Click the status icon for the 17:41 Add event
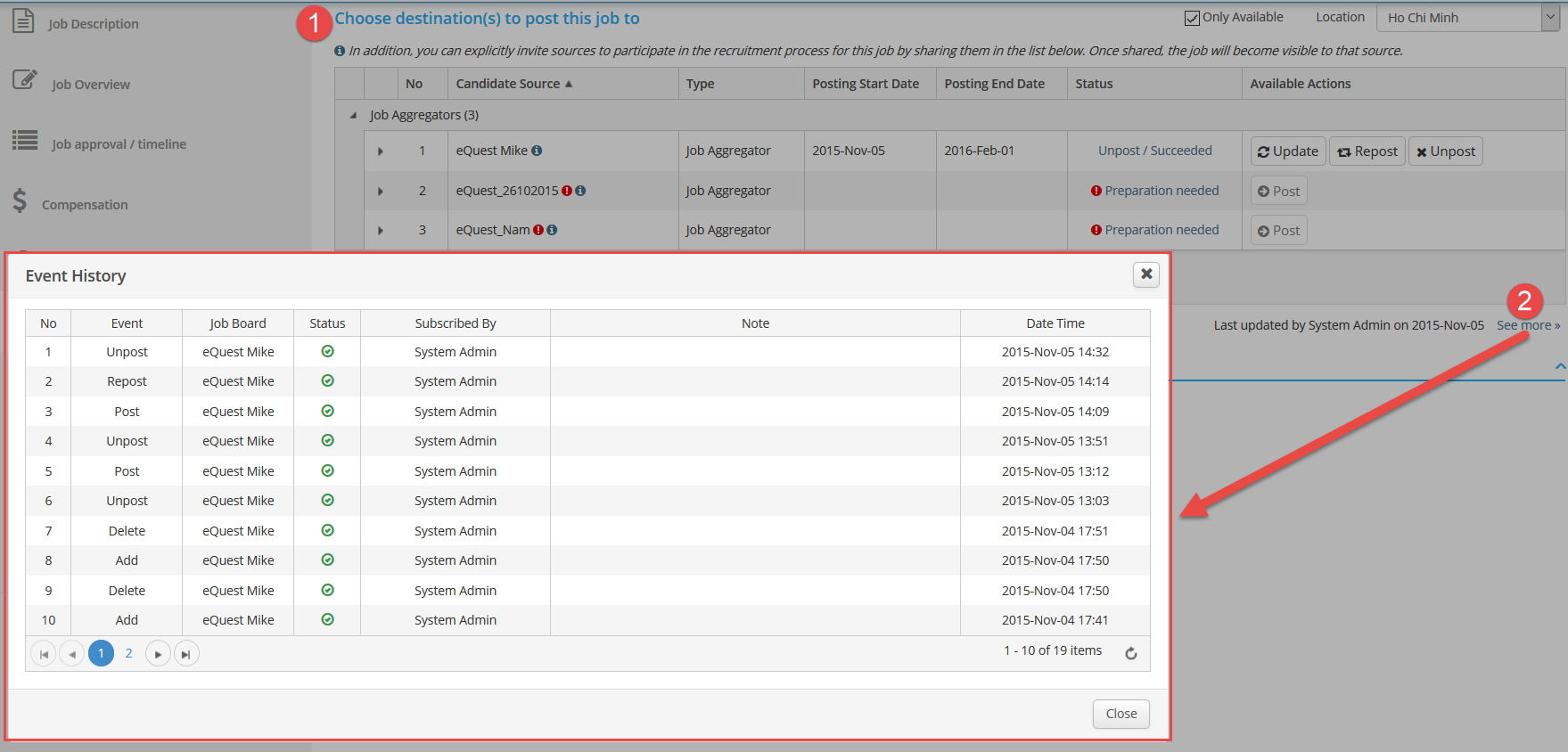 [x=327, y=619]
